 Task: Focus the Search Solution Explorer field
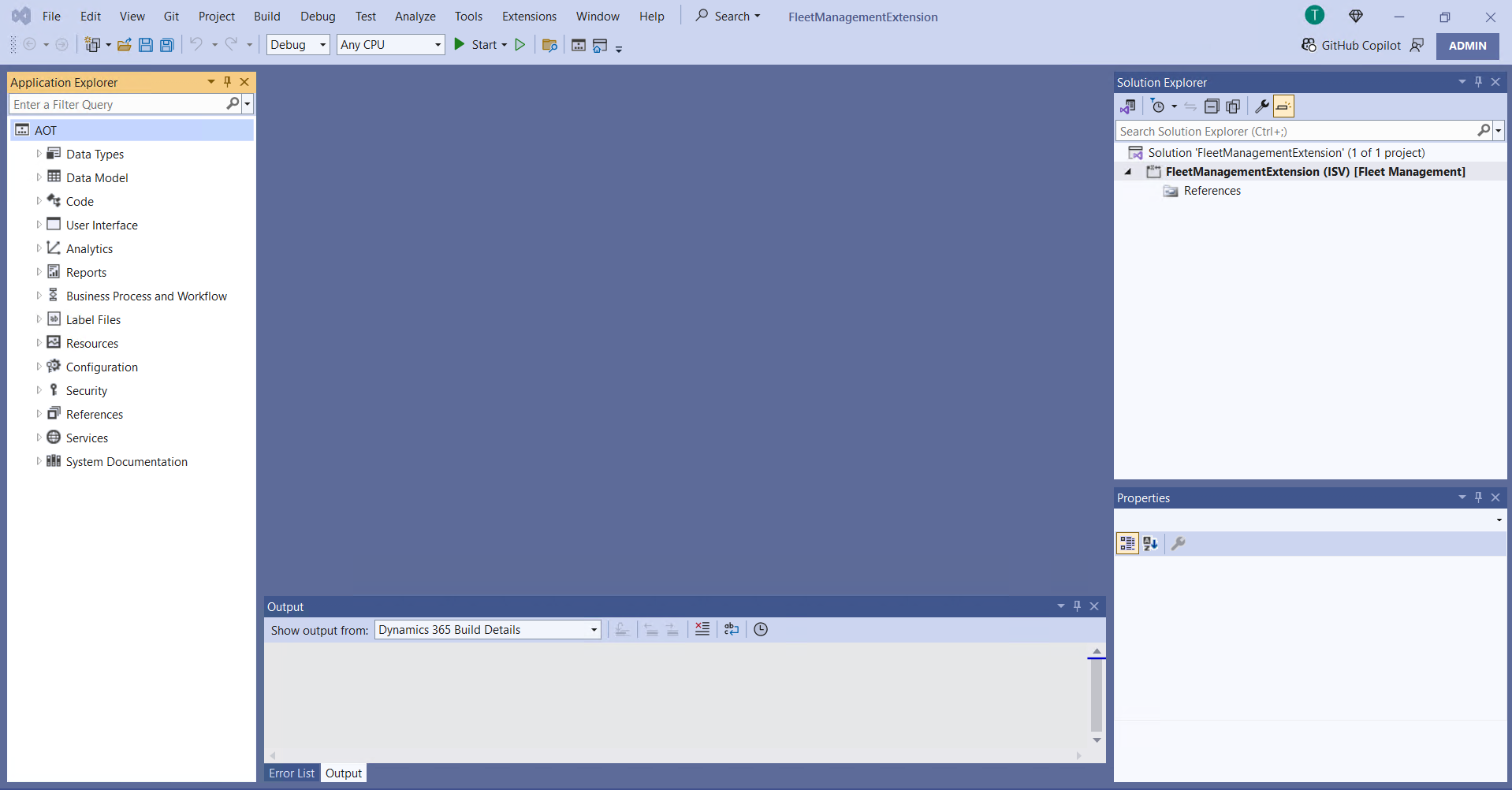point(1296,131)
